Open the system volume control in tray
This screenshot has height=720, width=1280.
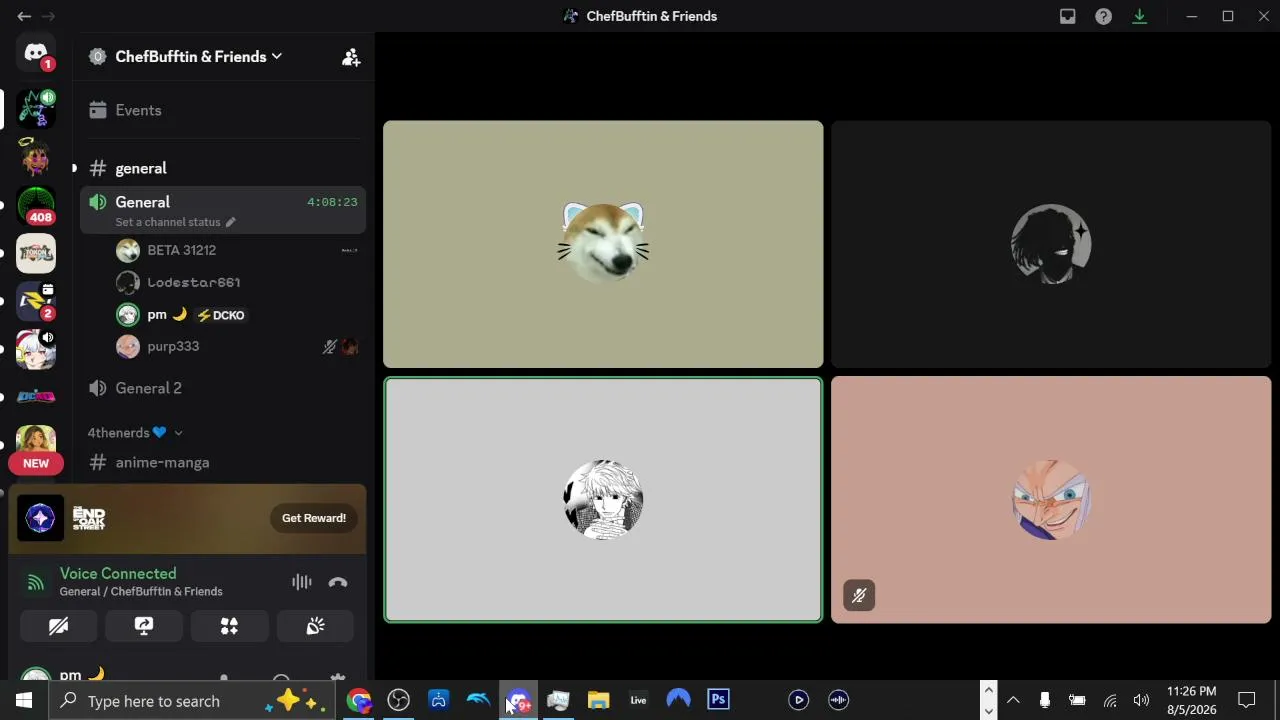pyautogui.click(x=1141, y=700)
